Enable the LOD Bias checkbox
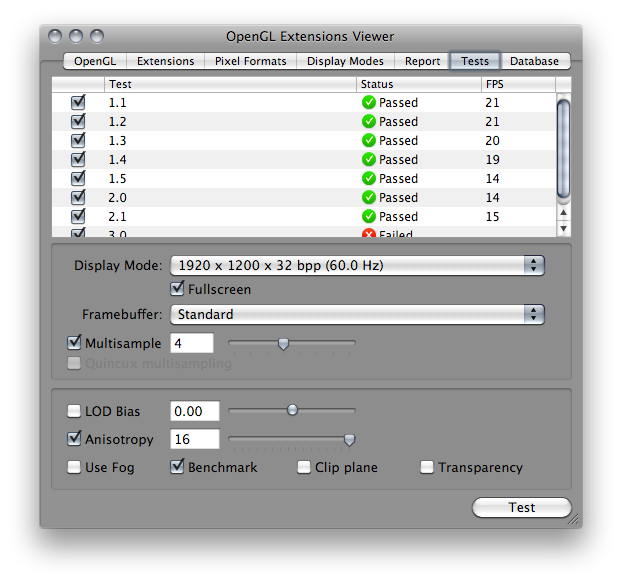The width and height of the screenshot is (622, 583). coord(74,411)
